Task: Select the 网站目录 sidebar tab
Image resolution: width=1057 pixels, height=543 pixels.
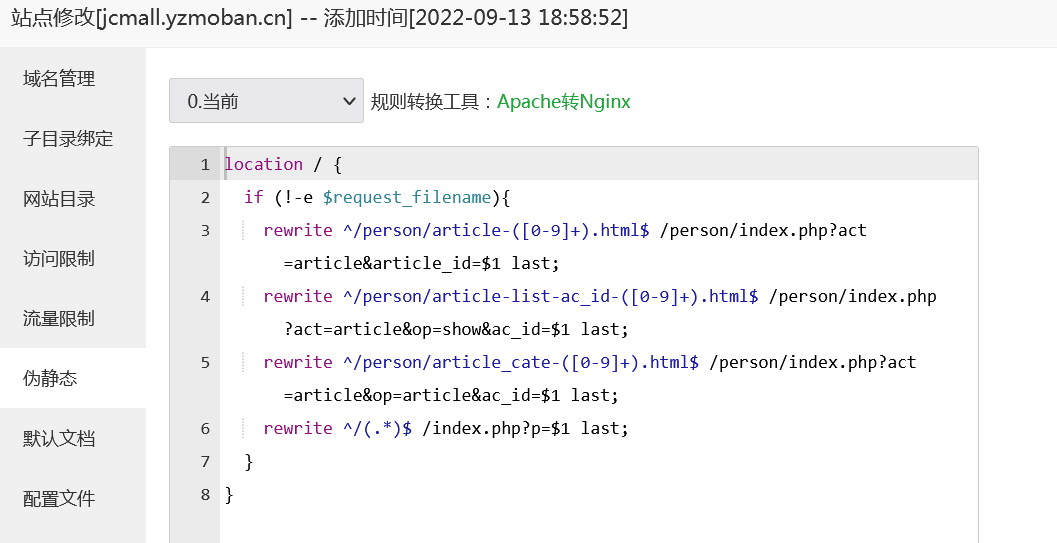Action: 59,199
